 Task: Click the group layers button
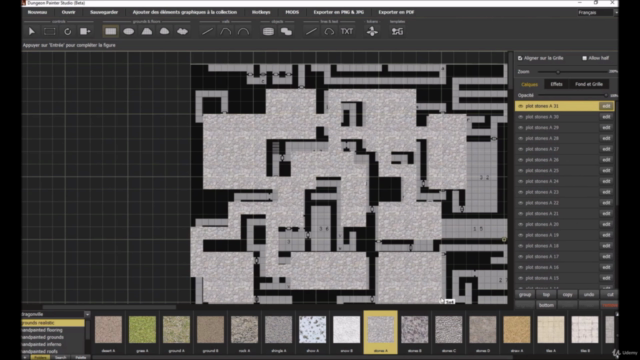(525, 295)
